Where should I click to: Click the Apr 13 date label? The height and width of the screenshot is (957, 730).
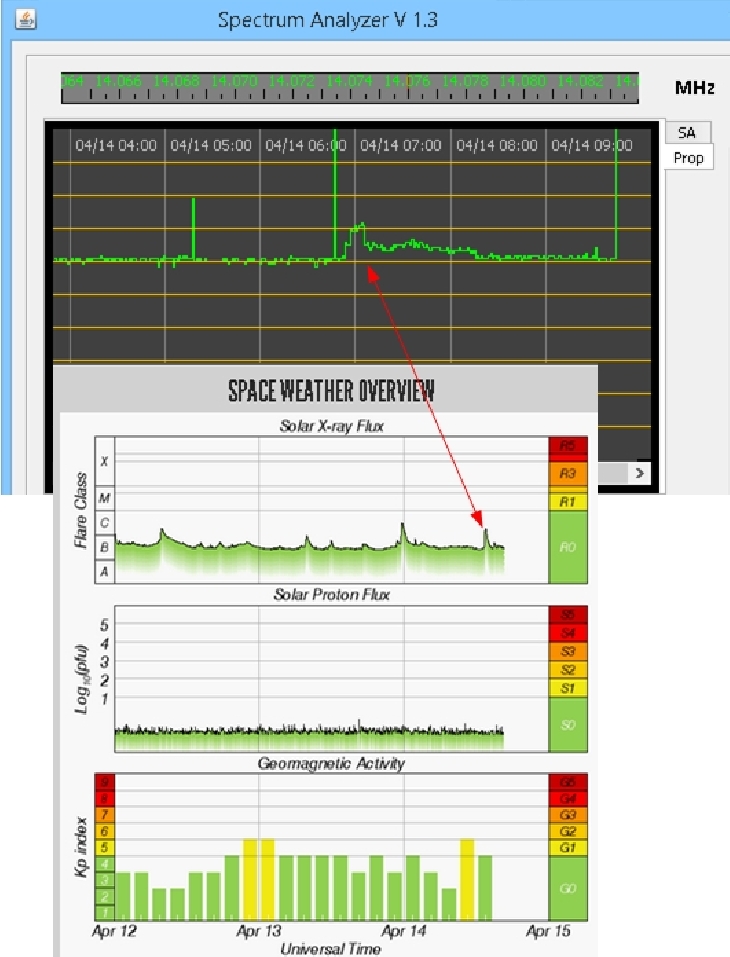click(261, 930)
